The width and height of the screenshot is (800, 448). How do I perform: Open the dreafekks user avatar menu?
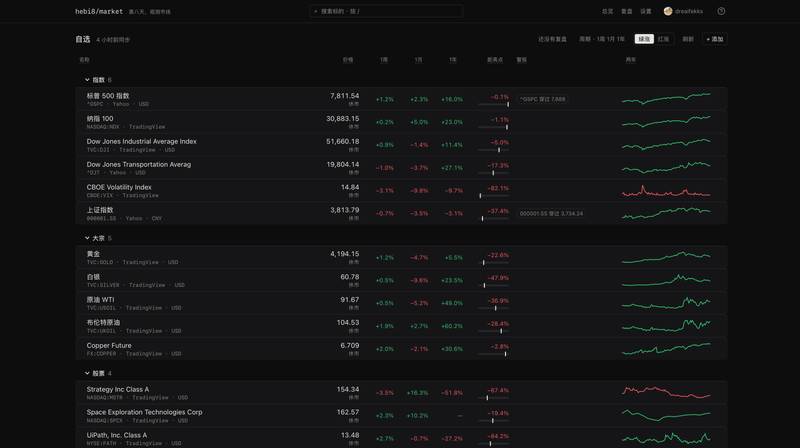683,11
